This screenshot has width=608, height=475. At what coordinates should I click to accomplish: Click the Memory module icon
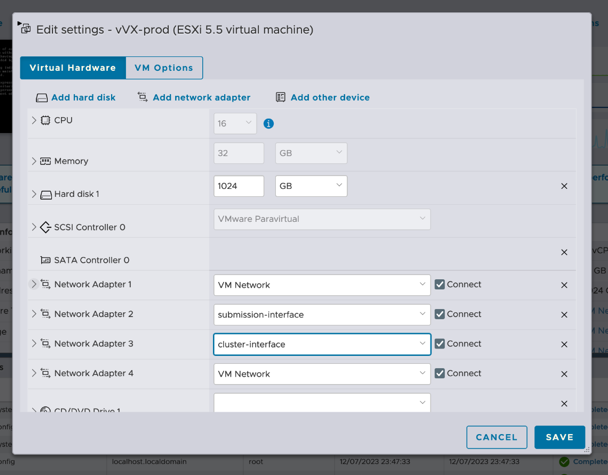click(x=45, y=161)
